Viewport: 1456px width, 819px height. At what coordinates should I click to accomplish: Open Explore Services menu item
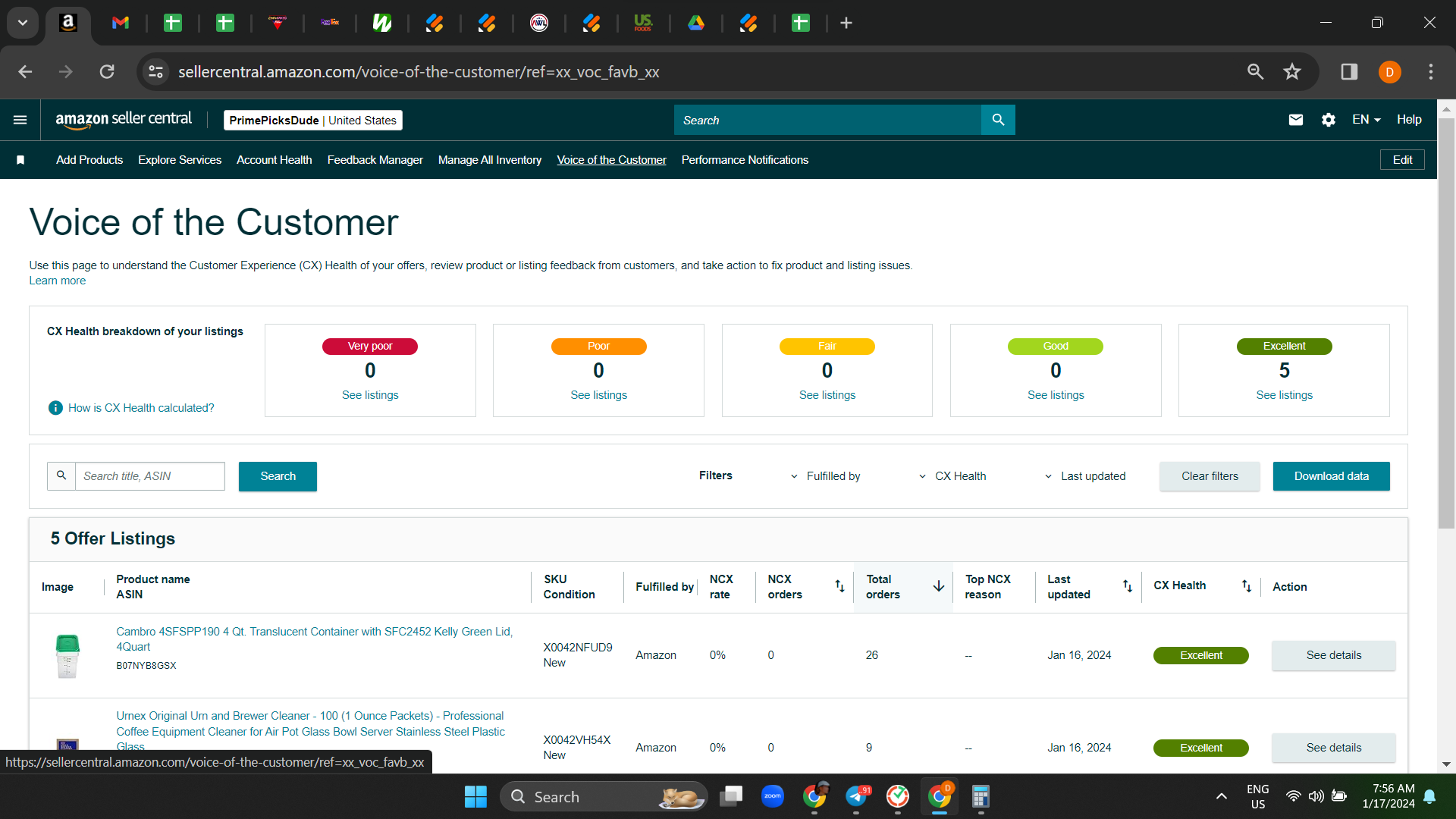click(180, 160)
